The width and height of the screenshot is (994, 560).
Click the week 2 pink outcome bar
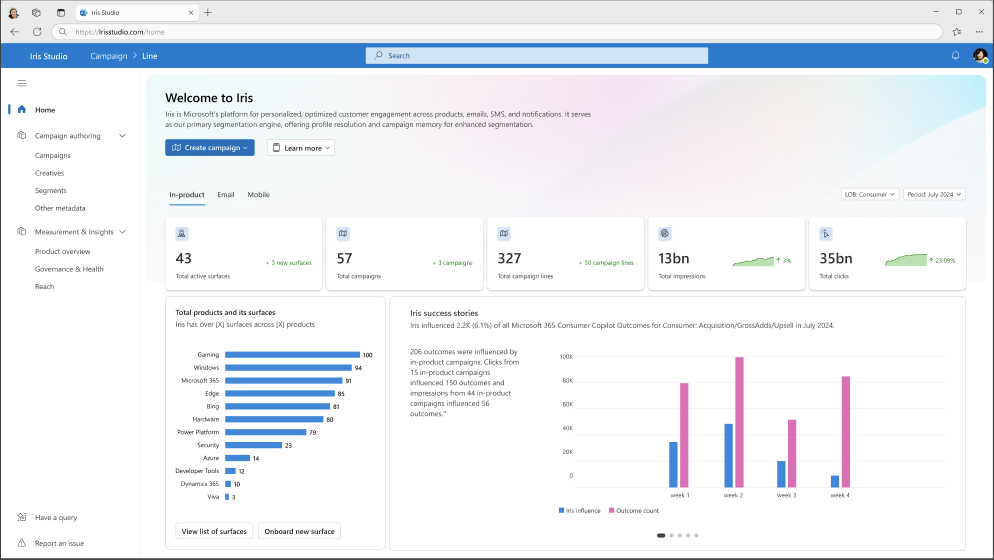click(739, 422)
